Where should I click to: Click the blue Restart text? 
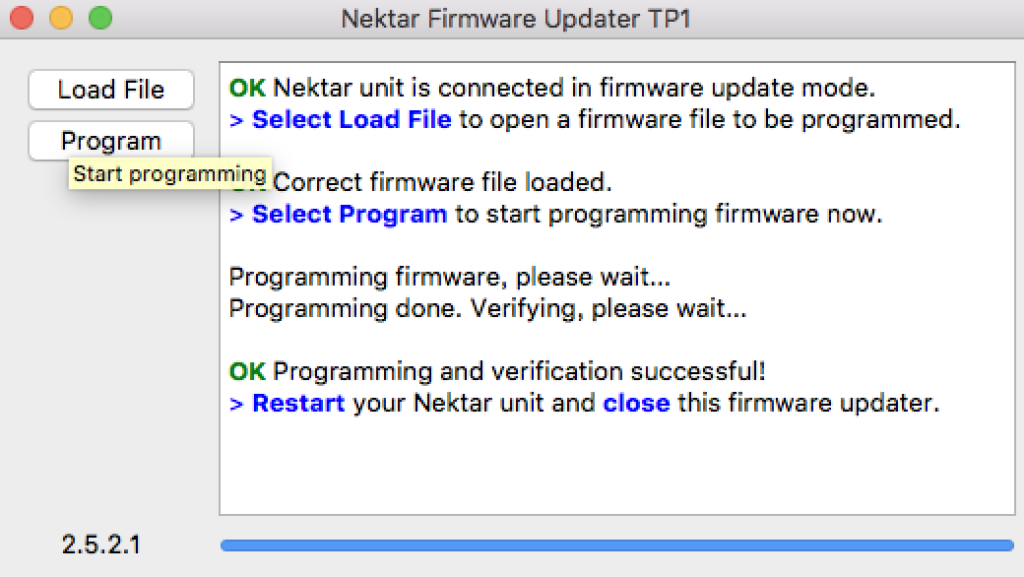[298, 404]
